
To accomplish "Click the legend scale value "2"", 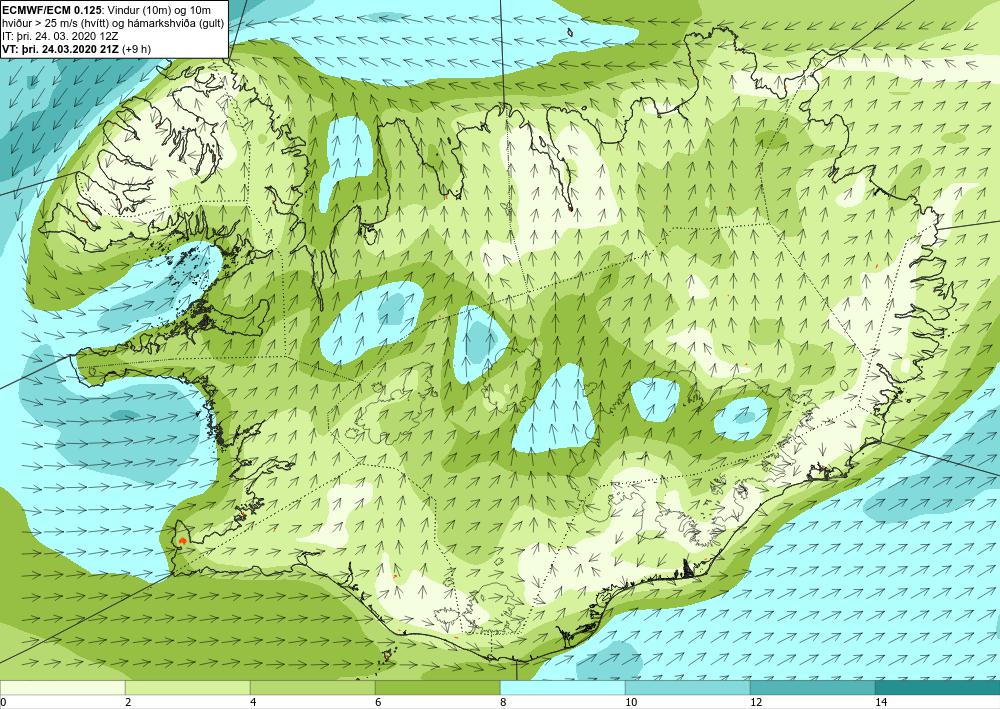I will (128, 702).
